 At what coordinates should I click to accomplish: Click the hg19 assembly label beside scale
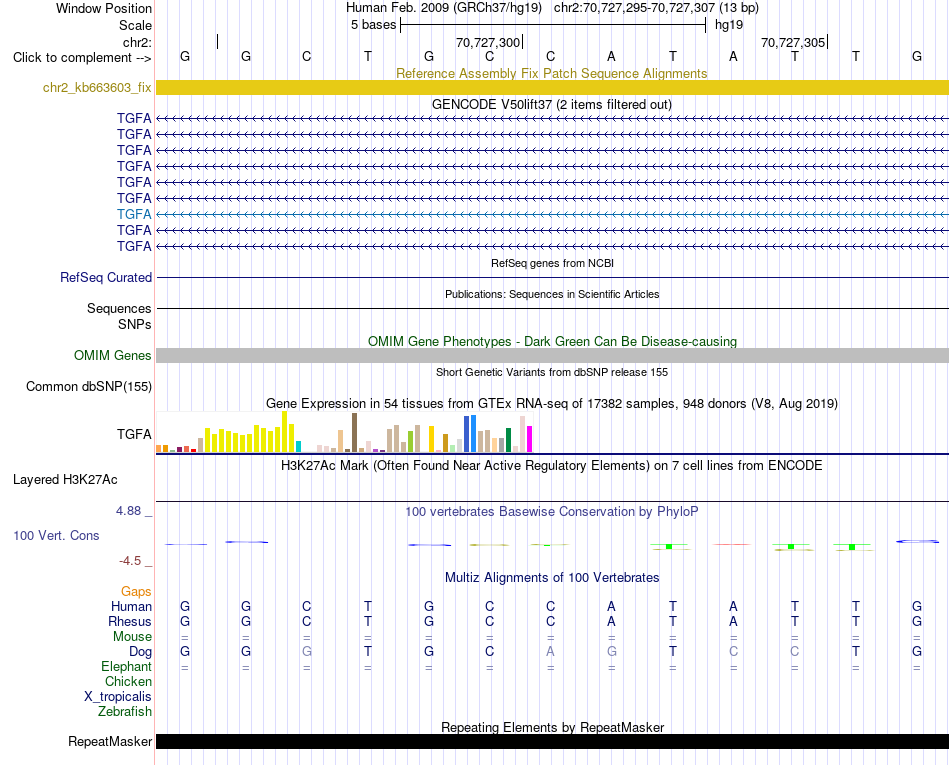[x=729, y=25]
